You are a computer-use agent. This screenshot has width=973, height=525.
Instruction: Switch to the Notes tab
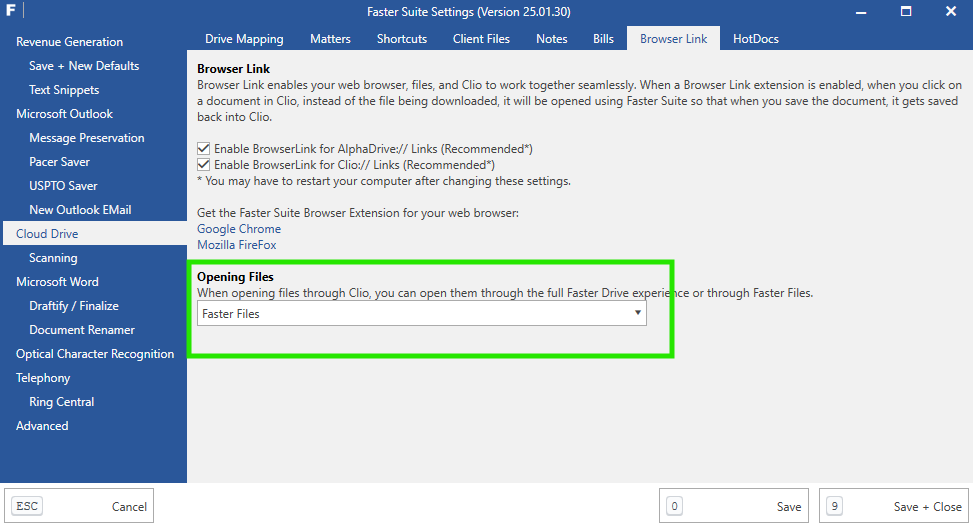pyautogui.click(x=552, y=38)
